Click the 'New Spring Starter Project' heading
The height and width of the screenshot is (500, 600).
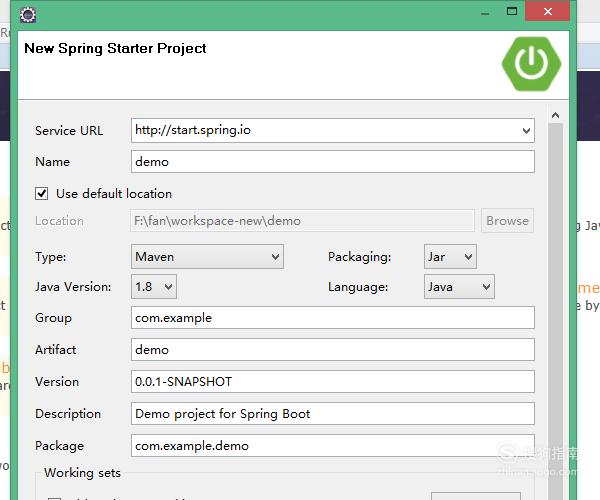(x=115, y=49)
